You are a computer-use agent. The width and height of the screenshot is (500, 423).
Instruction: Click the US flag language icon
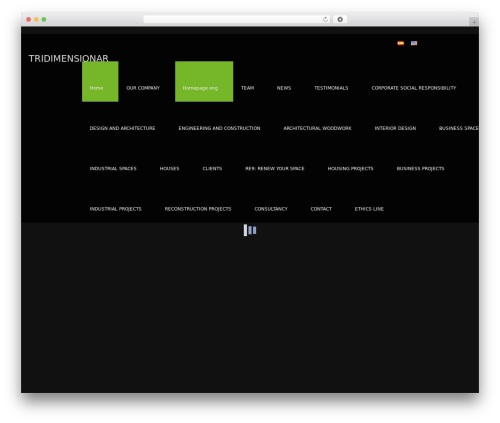click(x=414, y=43)
